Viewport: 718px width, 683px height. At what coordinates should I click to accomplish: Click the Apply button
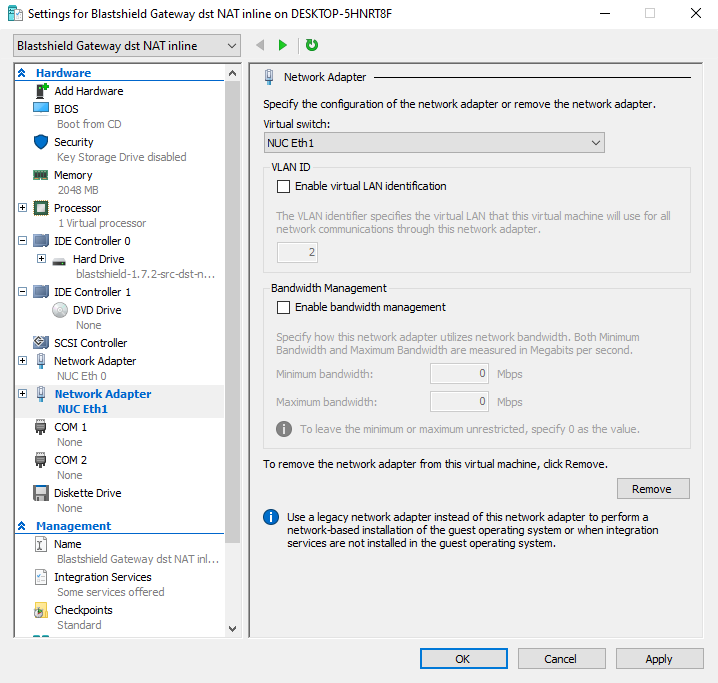658,659
